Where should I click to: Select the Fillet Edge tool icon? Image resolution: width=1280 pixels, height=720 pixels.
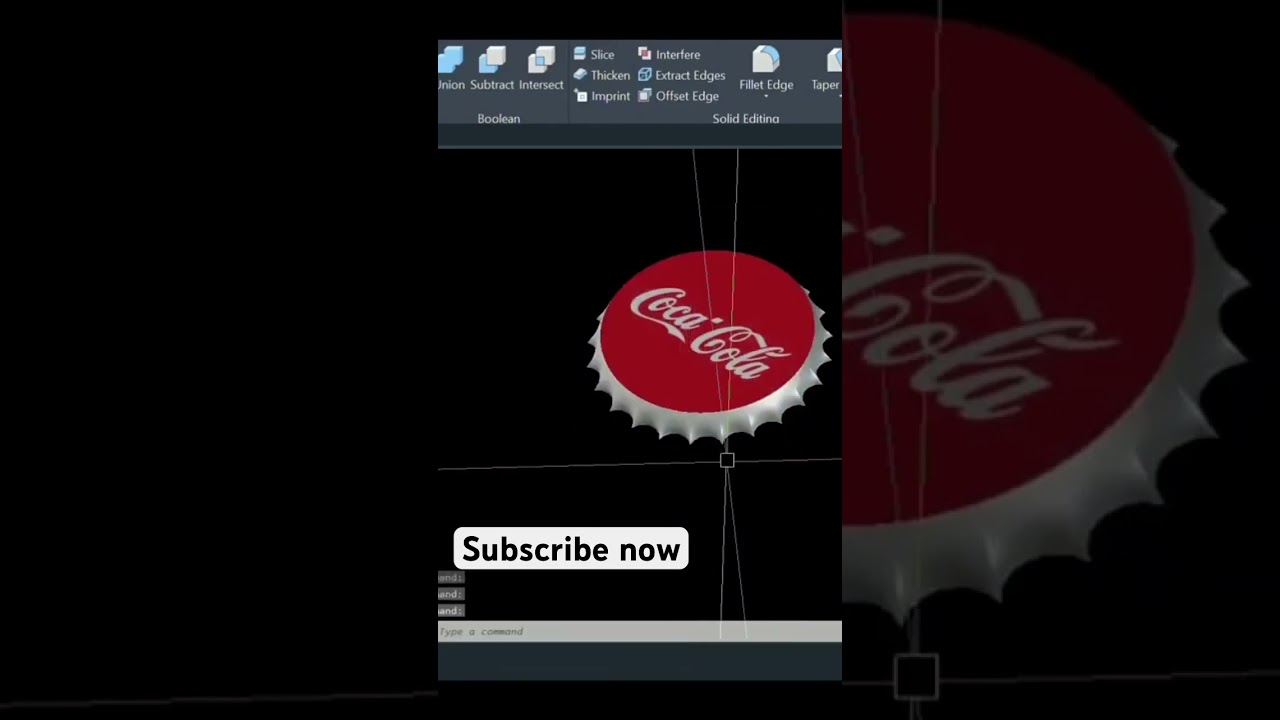[766, 59]
